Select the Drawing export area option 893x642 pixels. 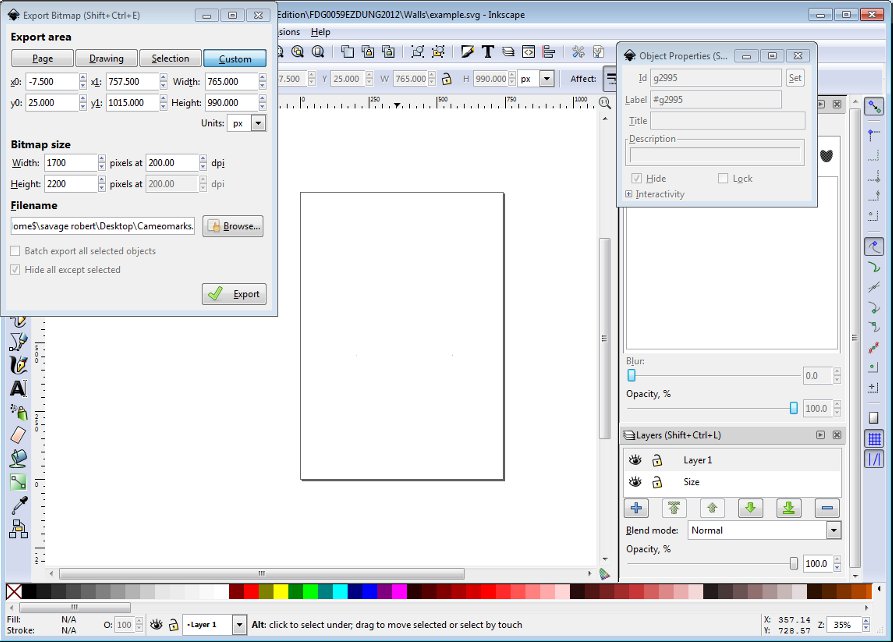(106, 59)
